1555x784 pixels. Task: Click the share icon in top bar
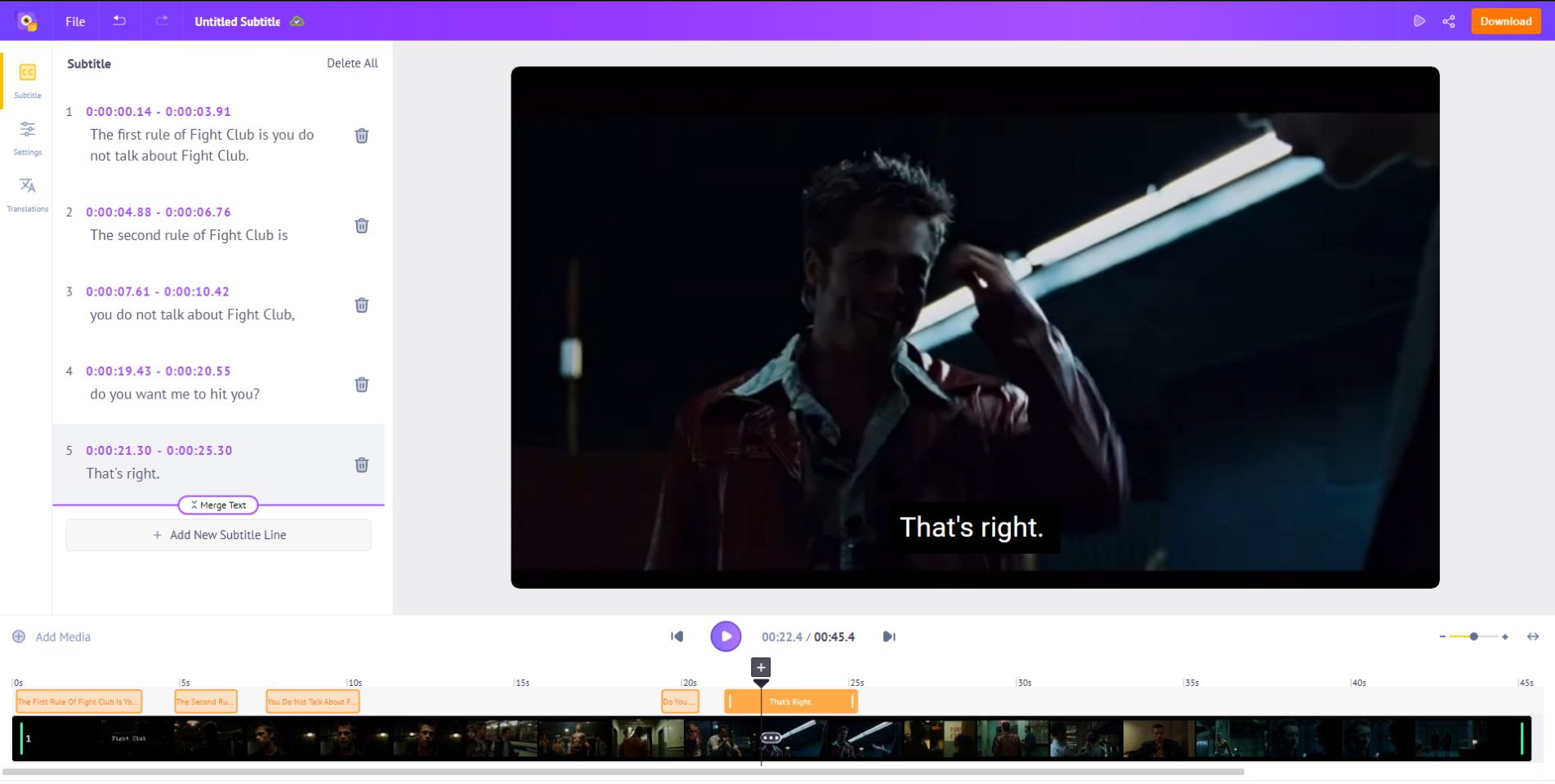(x=1449, y=21)
